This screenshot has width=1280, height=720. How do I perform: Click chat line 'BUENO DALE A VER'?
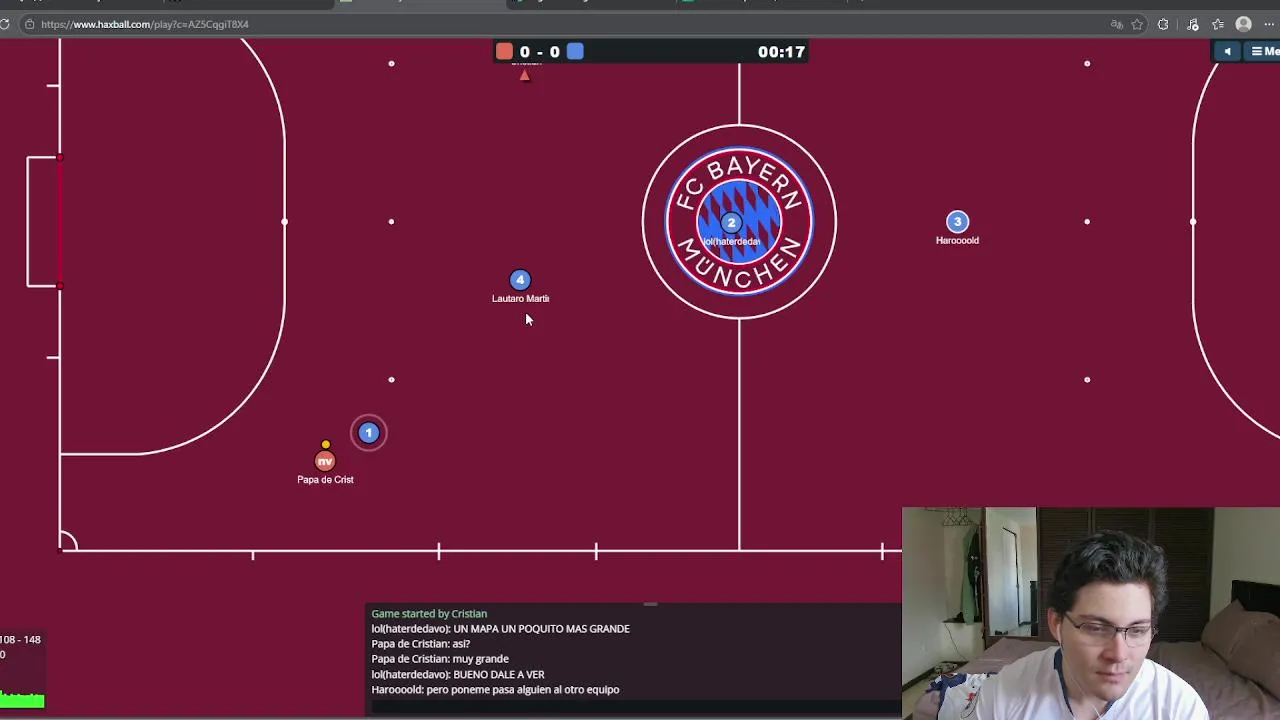pos(458,674)
